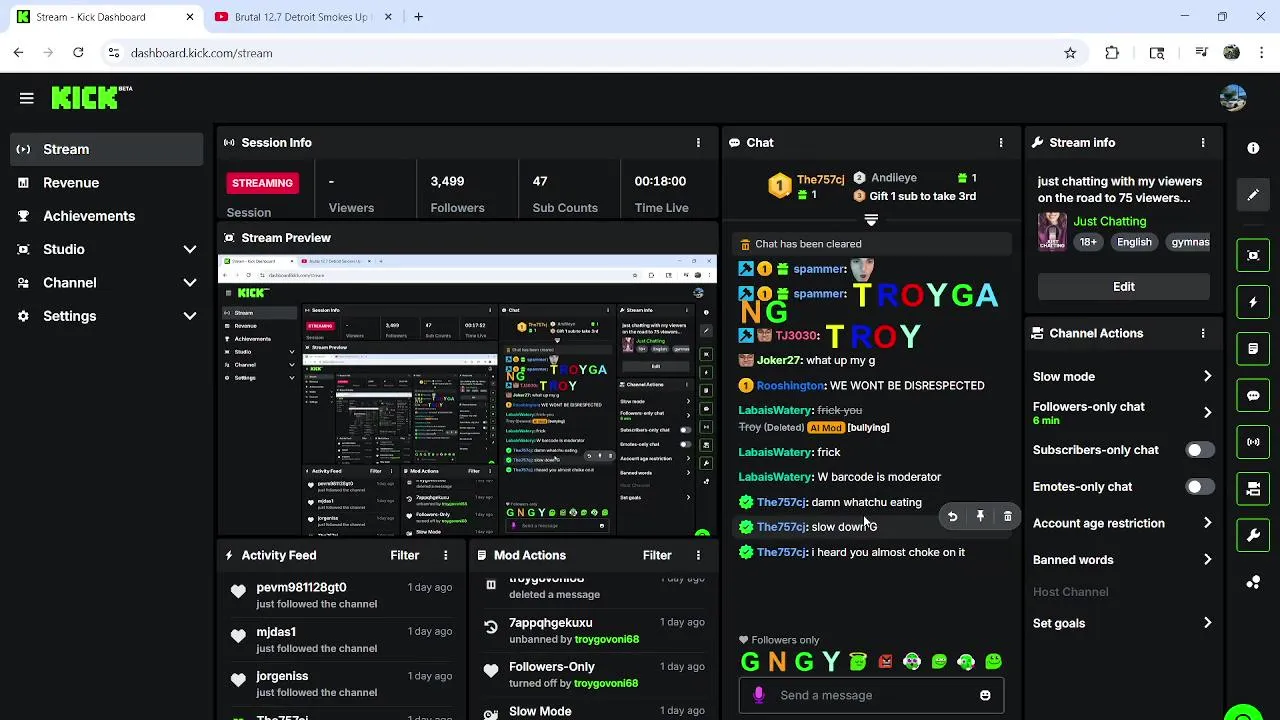
Task: Click the camera panel icon in right rail
Action: (x=1253, y=489)
